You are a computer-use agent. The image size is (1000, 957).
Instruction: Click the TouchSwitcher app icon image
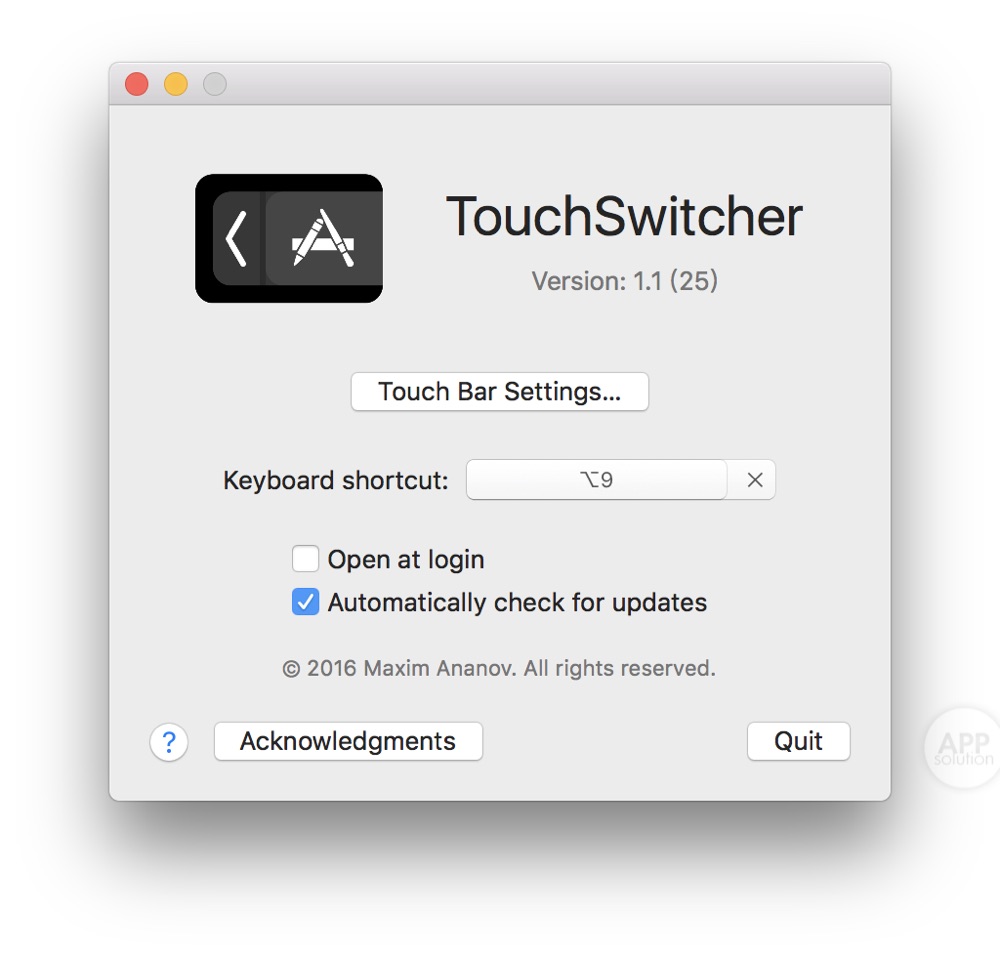point(289,238)
